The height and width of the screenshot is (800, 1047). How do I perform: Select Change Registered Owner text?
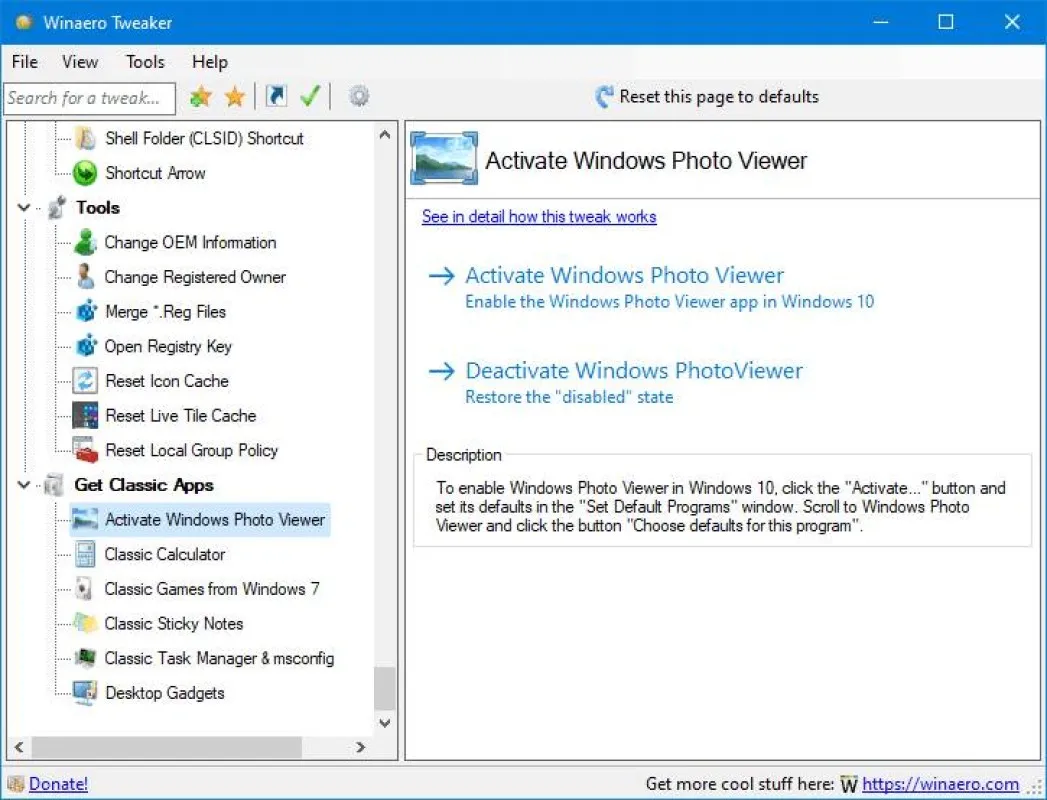coord(195,277)
